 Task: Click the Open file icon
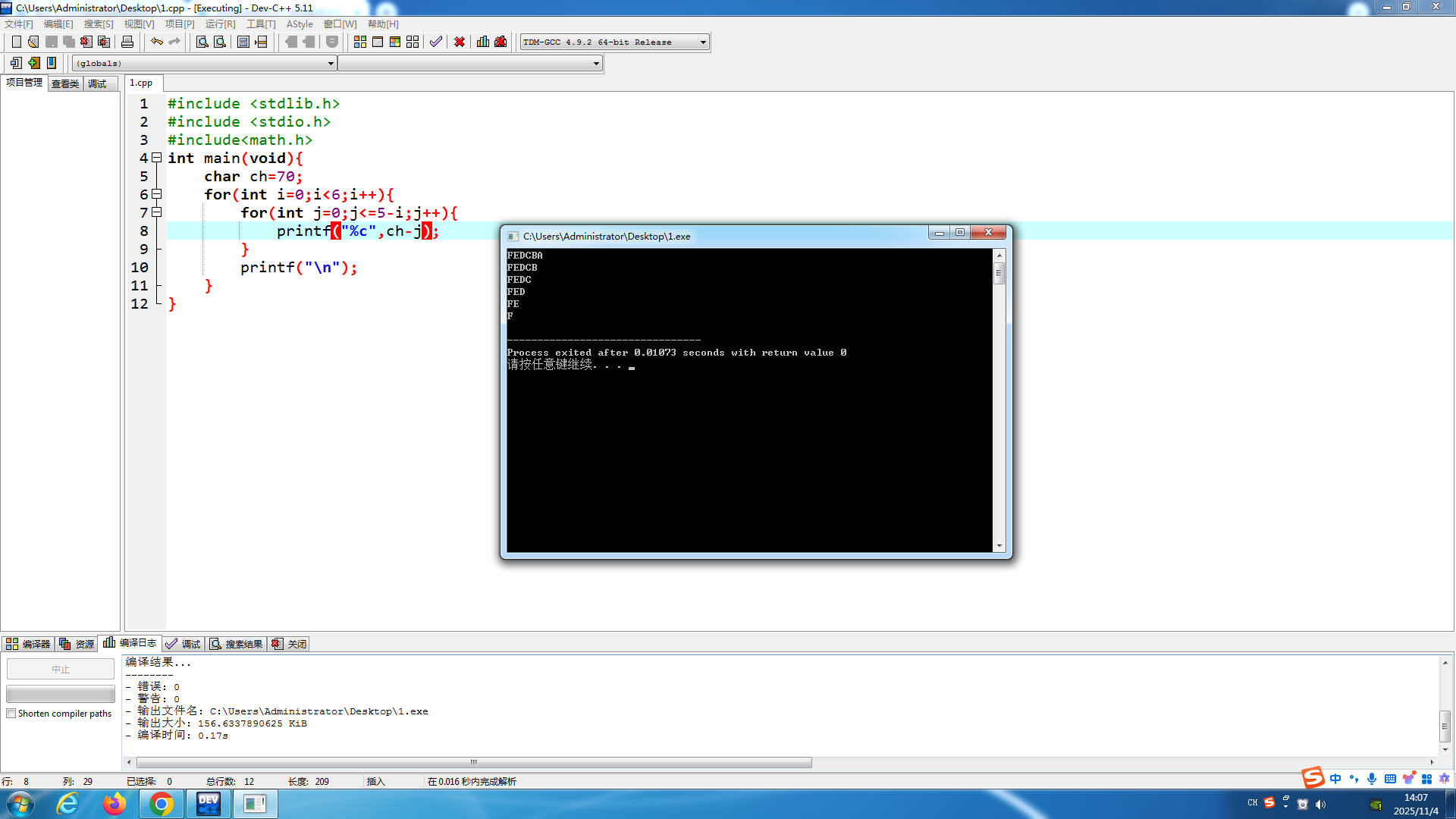[33, 42]
